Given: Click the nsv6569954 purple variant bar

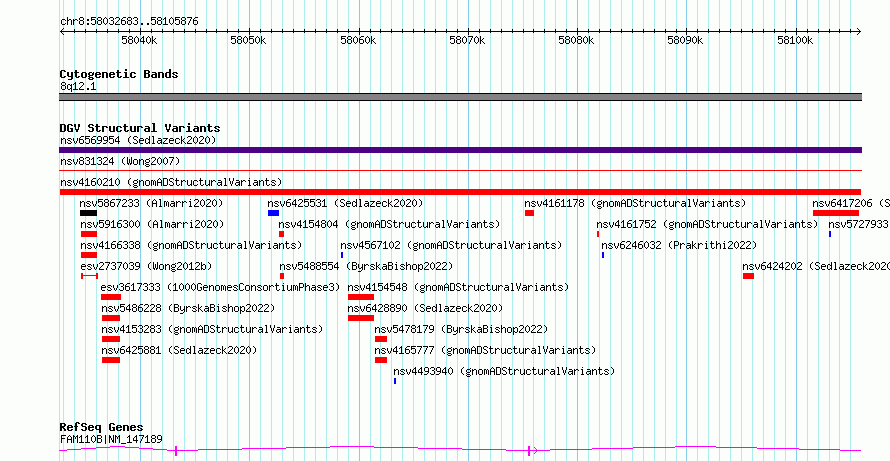Looking at the screenshot, I should (460, 150).
